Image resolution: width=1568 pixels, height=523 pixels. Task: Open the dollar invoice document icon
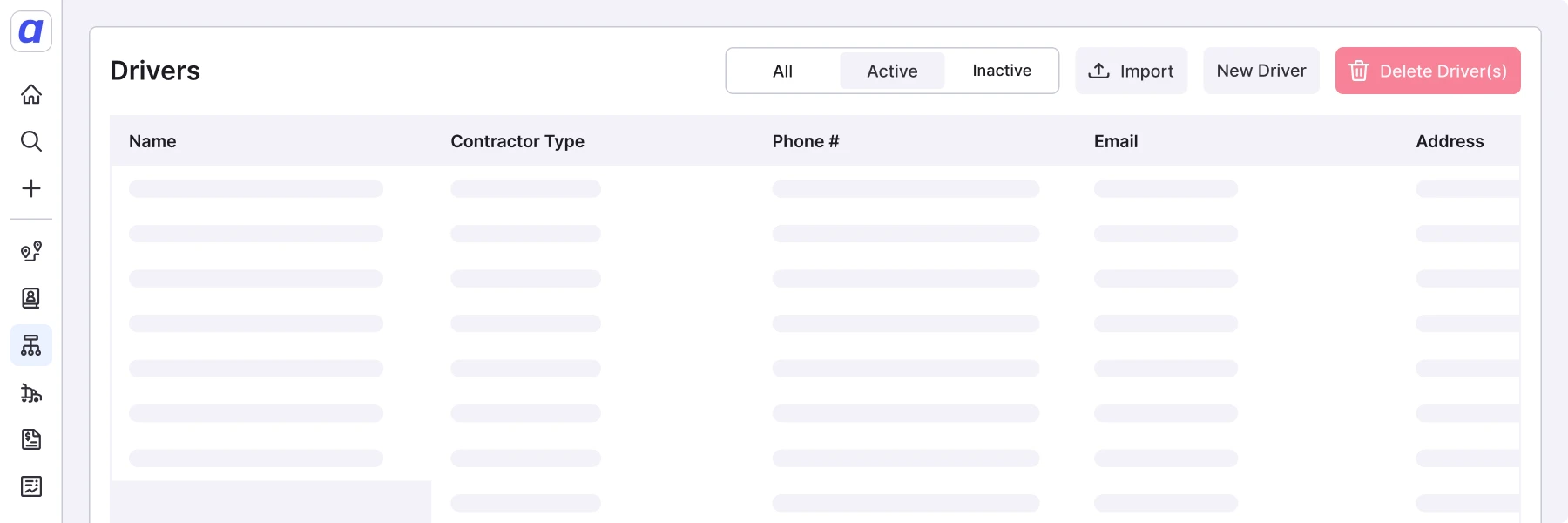click(x=31, y=439)
